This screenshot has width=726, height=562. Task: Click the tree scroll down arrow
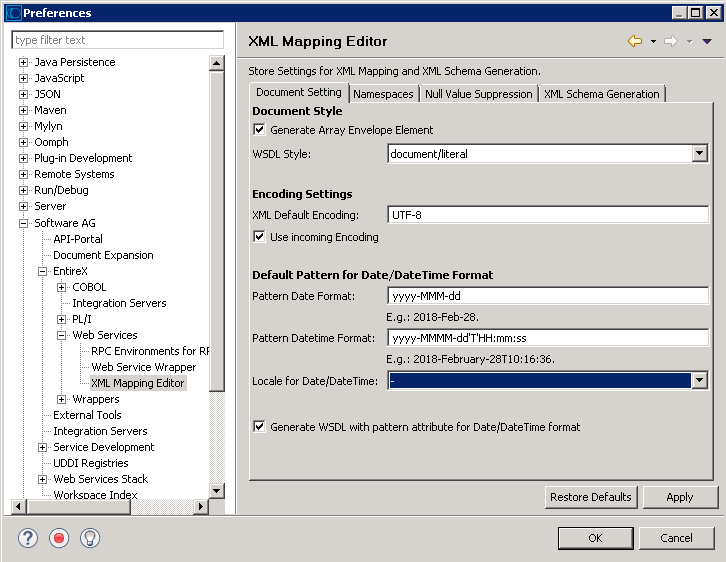(x=217, y=491)
